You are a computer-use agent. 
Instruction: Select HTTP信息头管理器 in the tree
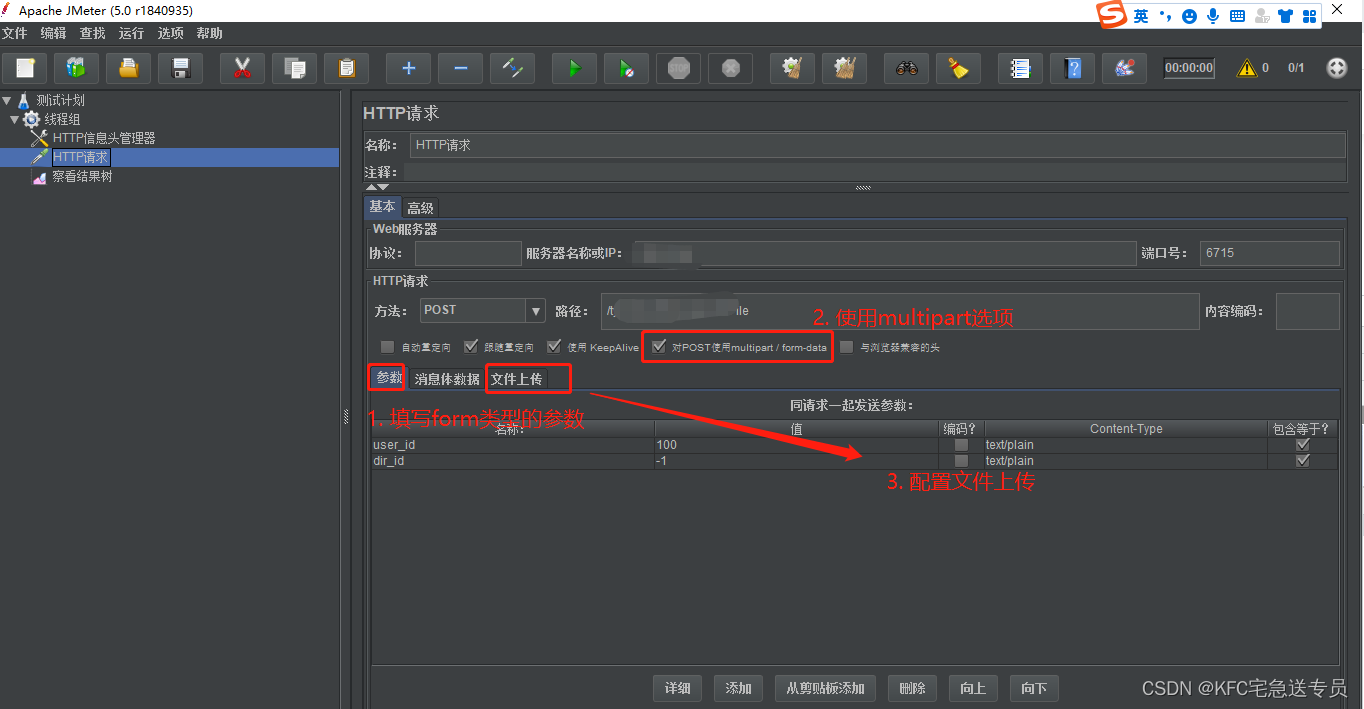(104, 138)
